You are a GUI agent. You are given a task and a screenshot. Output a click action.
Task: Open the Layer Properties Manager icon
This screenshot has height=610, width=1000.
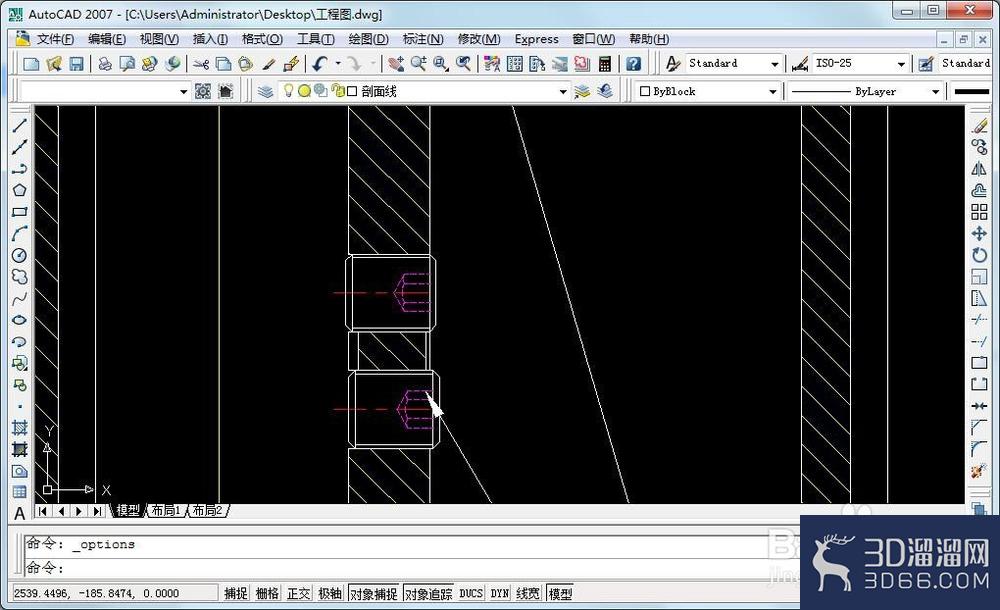[265, 91]
